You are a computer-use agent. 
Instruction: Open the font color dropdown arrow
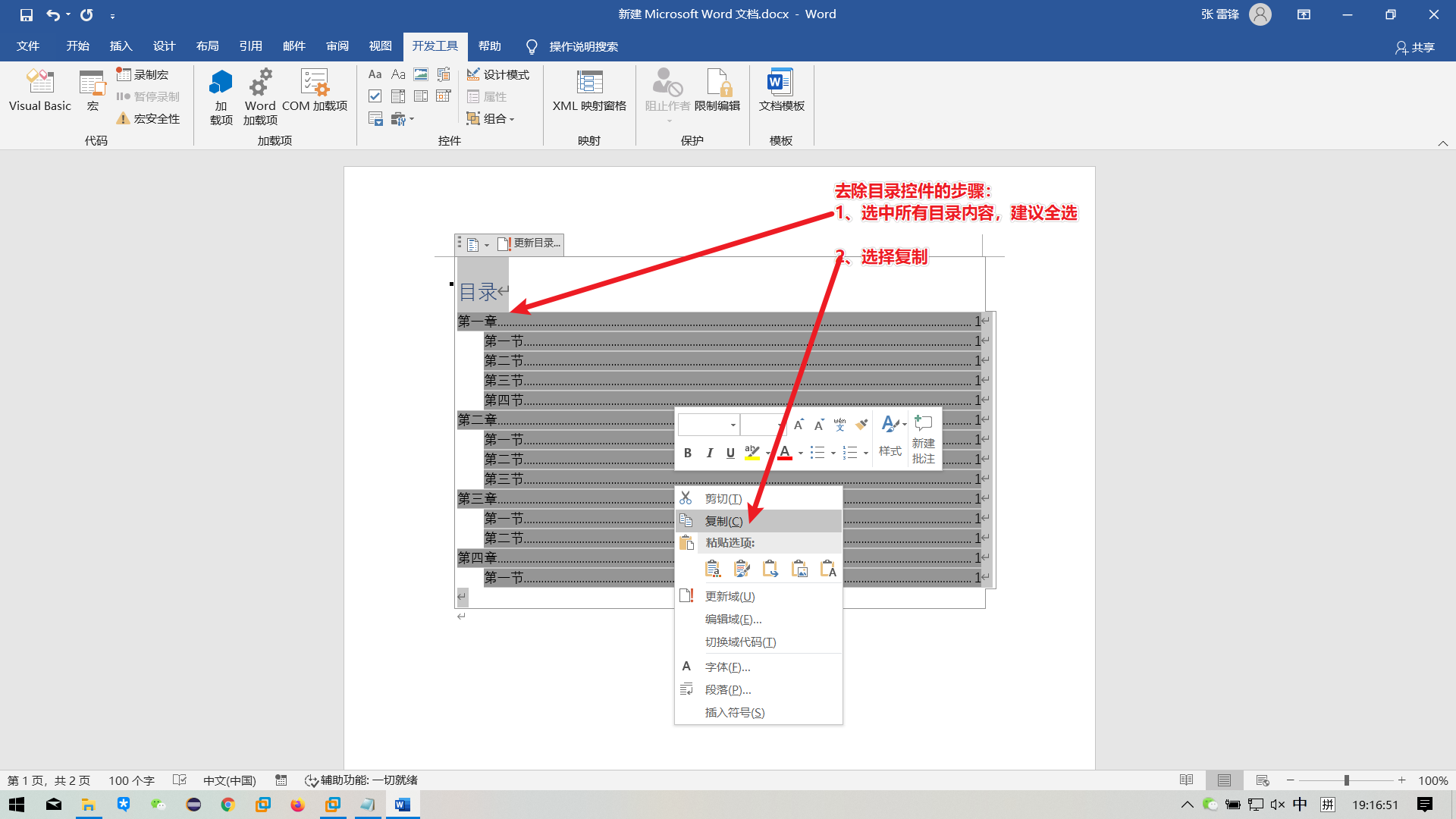[801, 453]
